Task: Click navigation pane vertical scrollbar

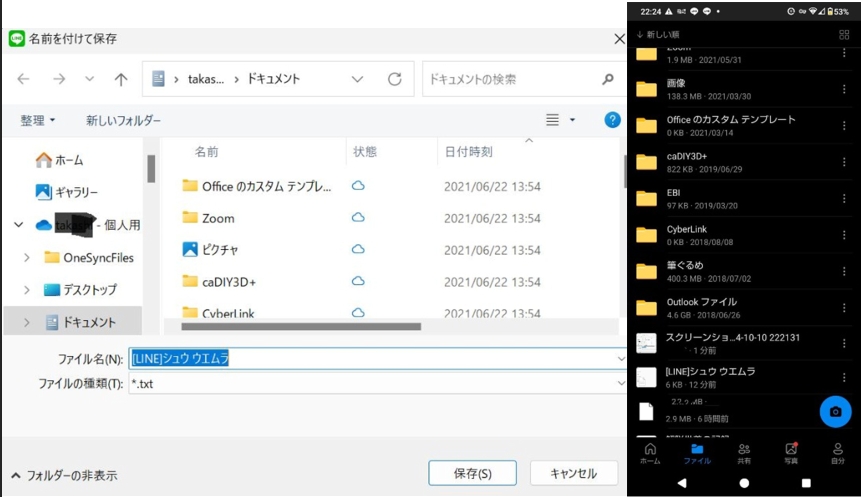Action: click(x=151, y=169)
